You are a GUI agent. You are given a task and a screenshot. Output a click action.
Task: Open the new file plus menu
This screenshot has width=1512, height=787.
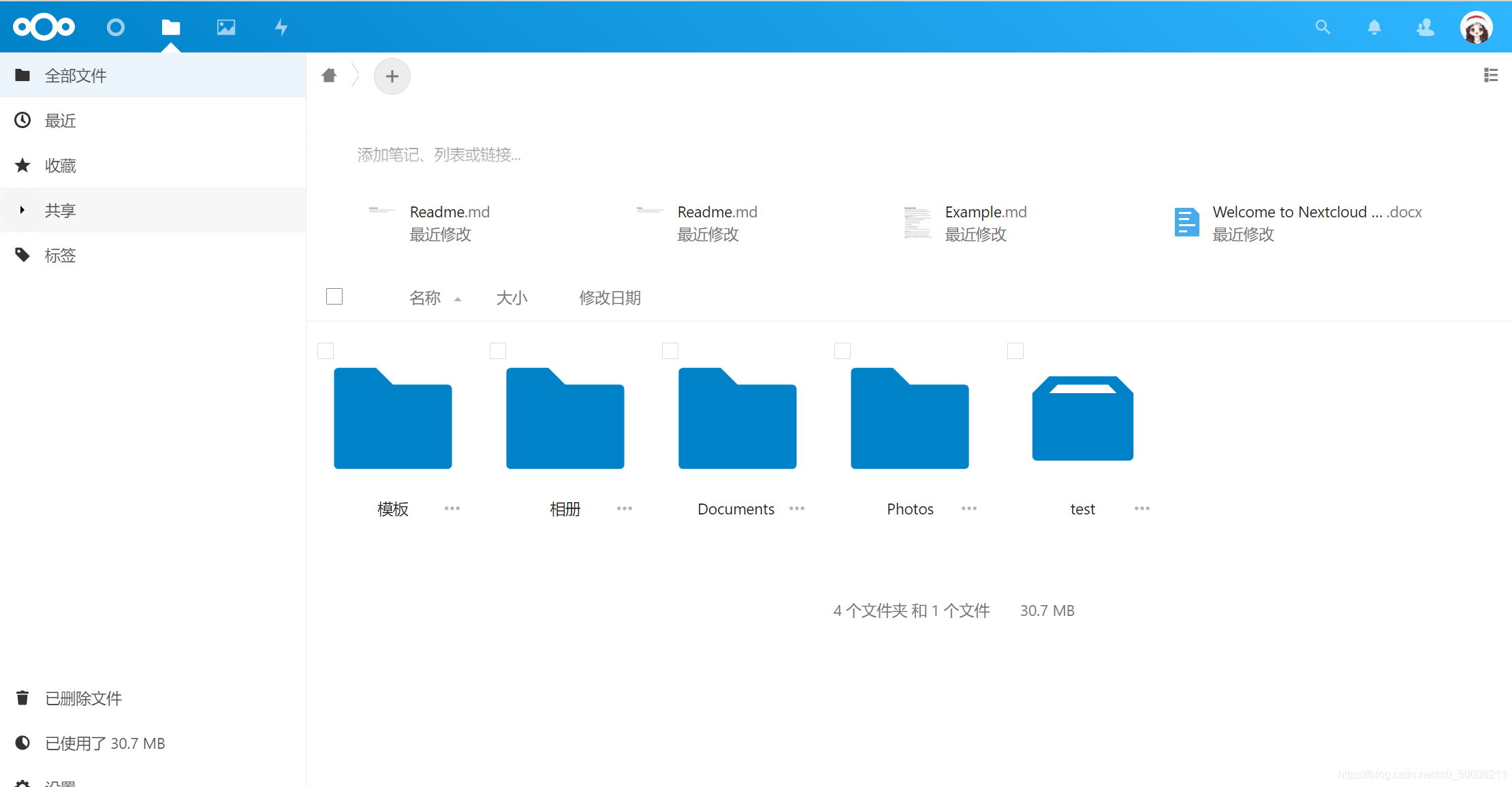coord(392,76)
